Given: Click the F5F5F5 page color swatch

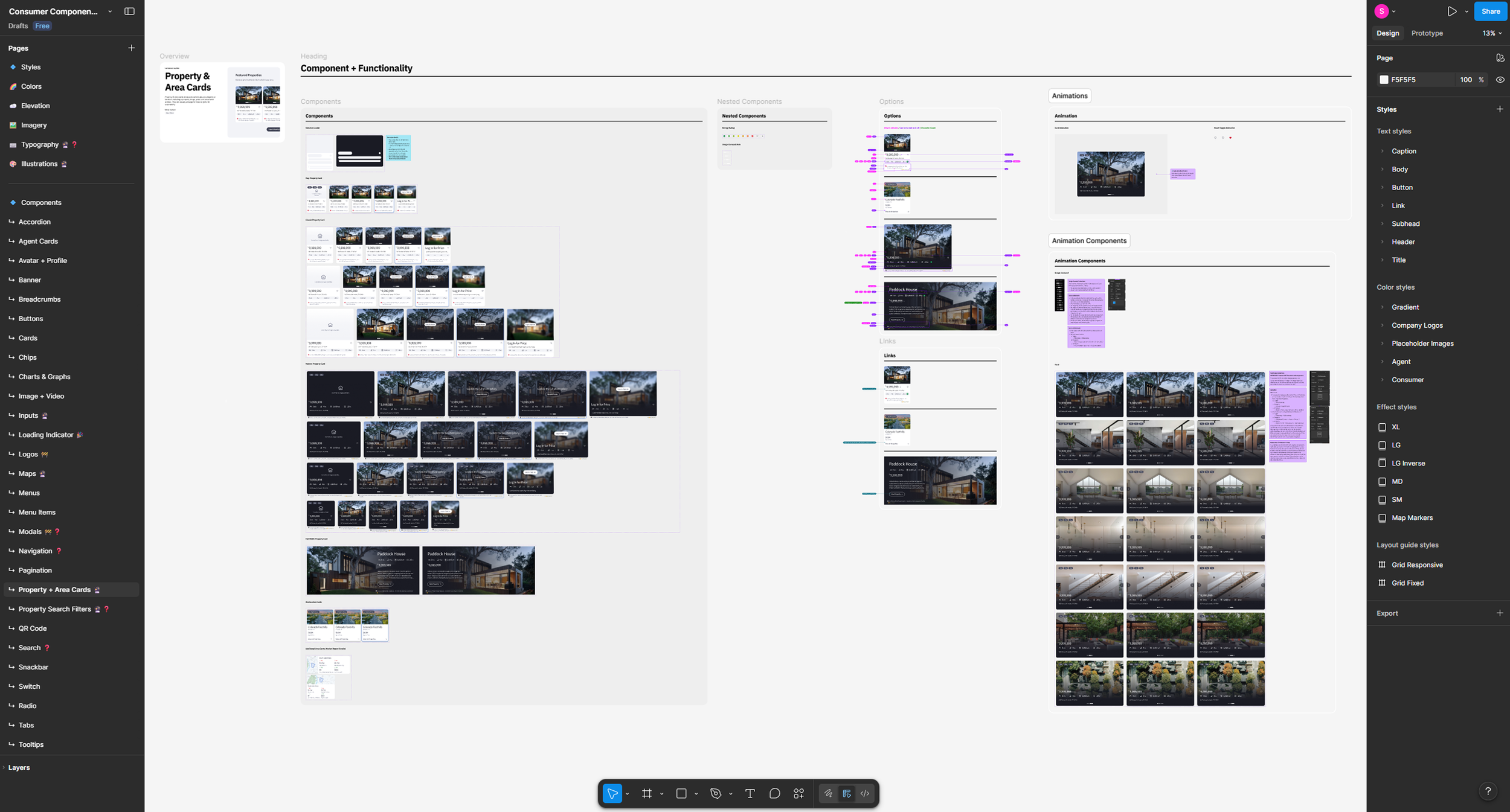Looking at the screenshot, I should pyautogui.click(x=1384, y=80).
